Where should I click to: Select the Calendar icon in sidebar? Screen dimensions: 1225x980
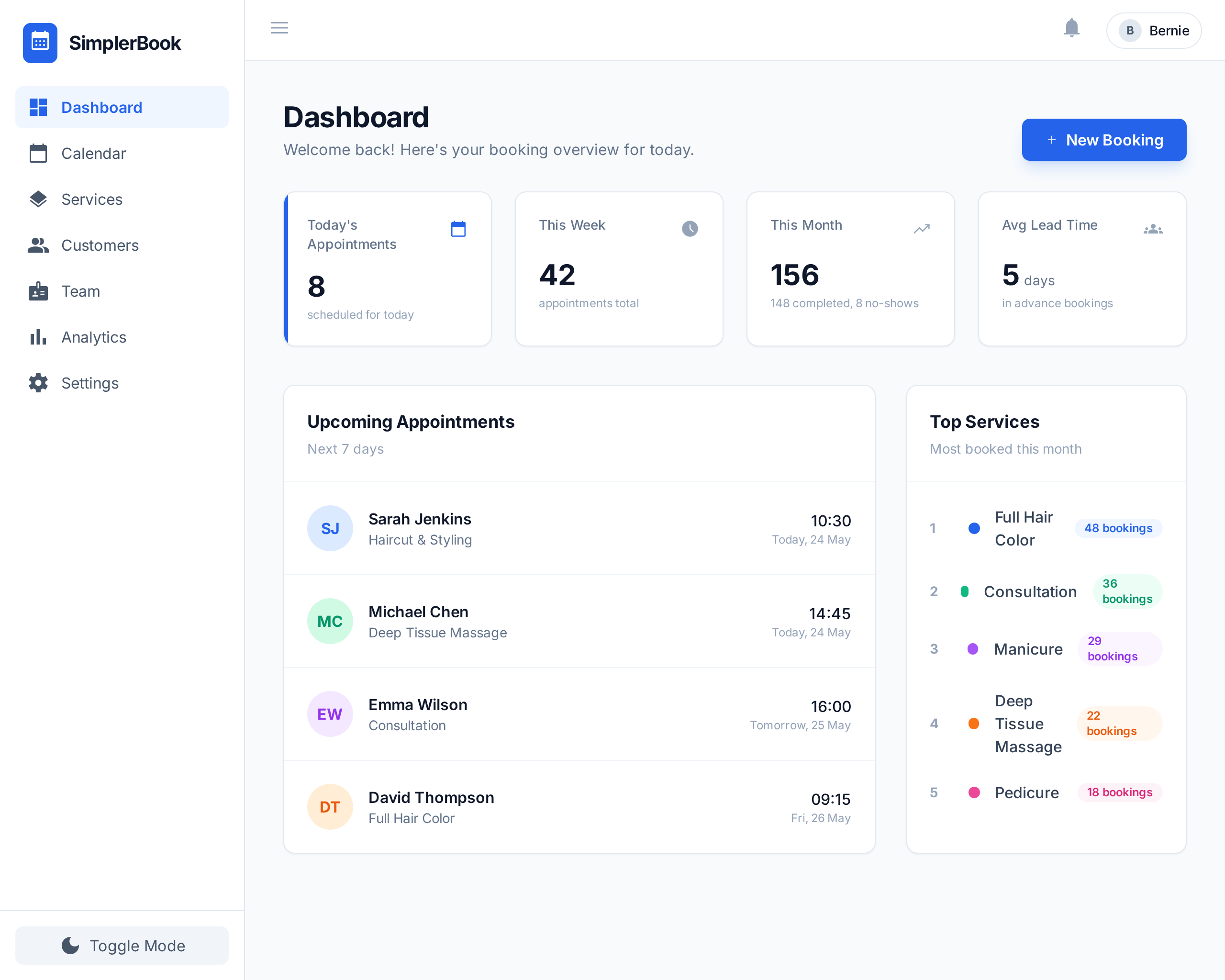tap(38, 154)
